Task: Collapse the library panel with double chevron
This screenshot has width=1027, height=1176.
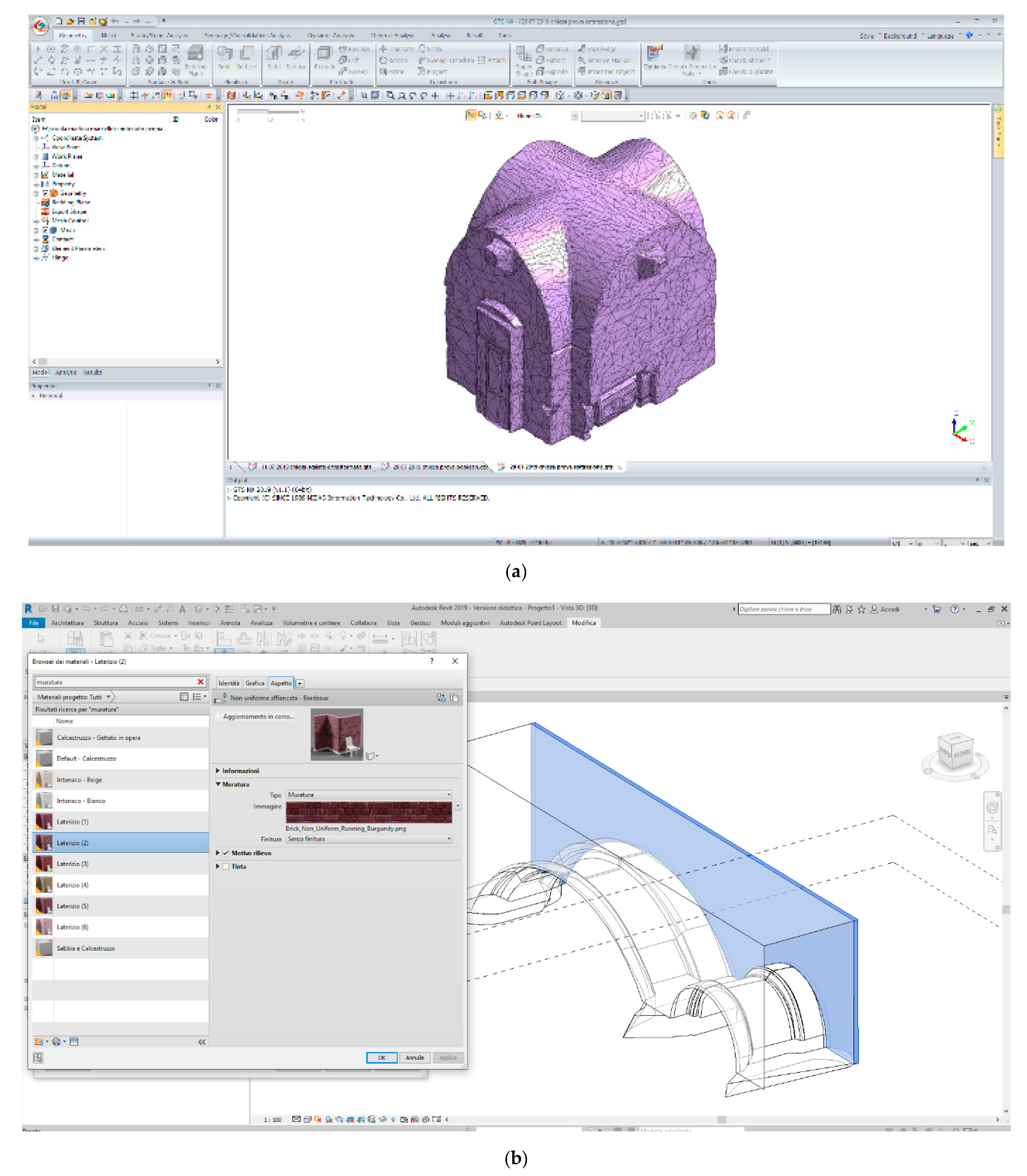Action: pyautogui.click(x=202, y=1042)
